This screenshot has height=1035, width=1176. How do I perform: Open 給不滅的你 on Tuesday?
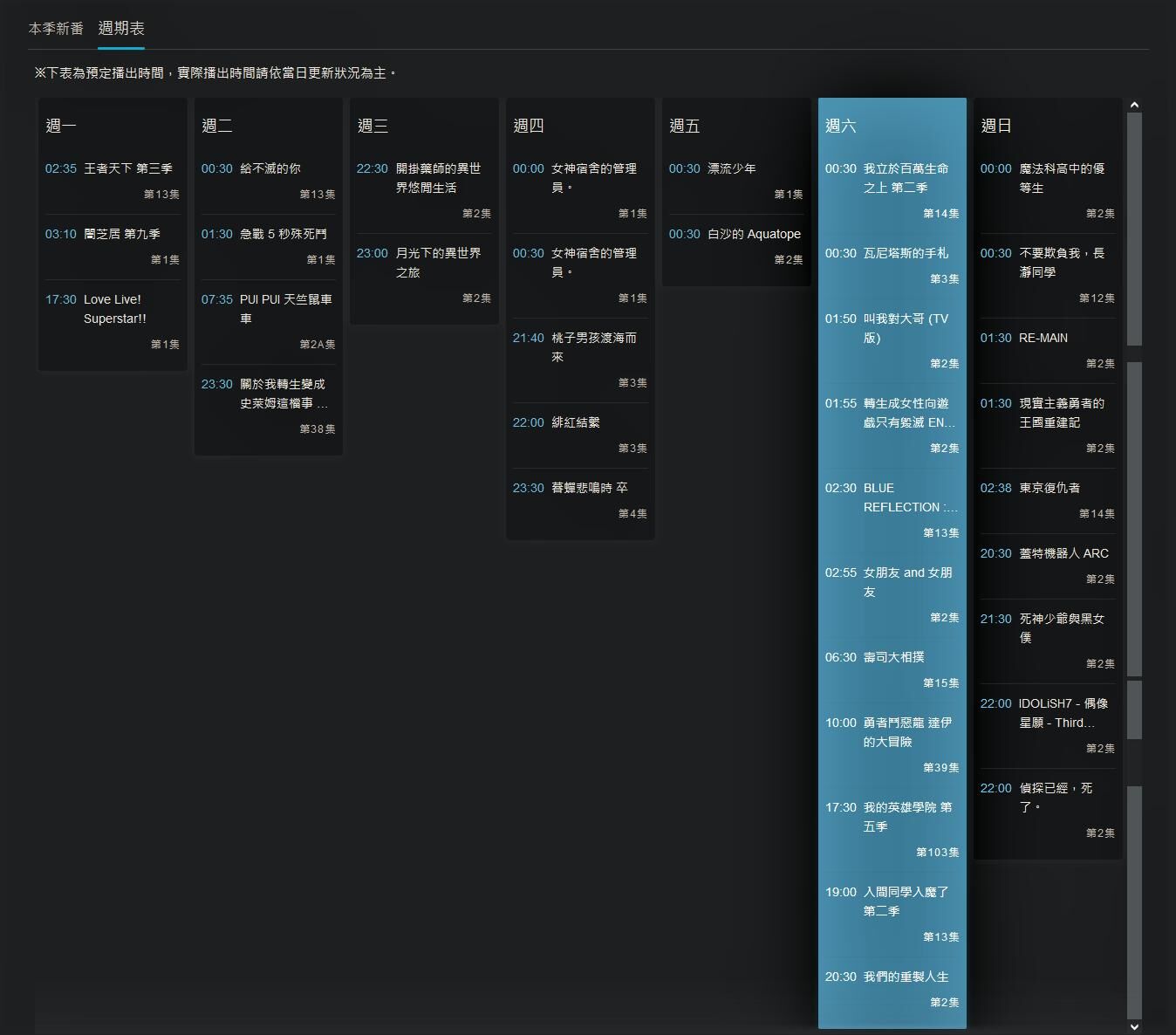[x=270, y=168]
